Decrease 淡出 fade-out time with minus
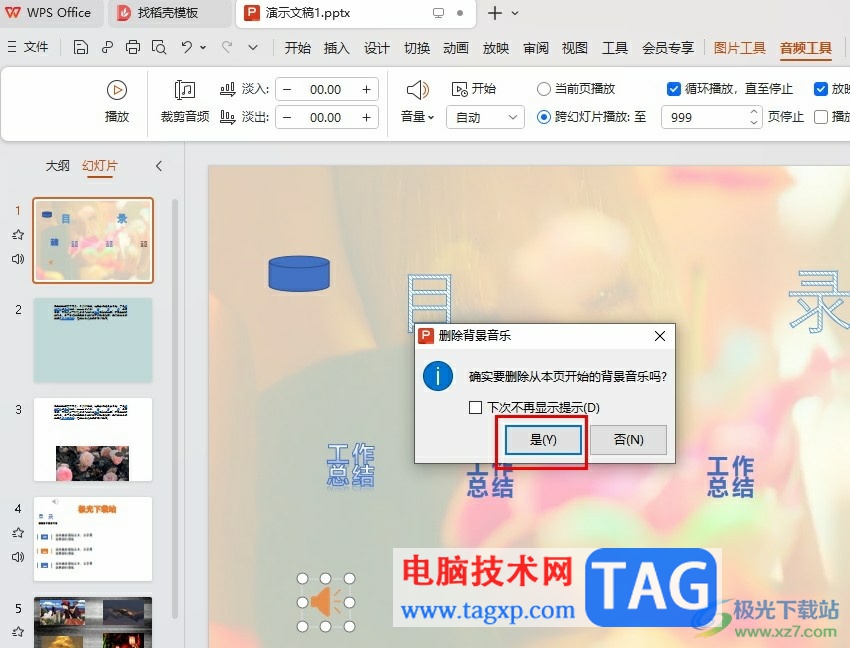Viewport: 850px width, 648px height. click(287, 117)
